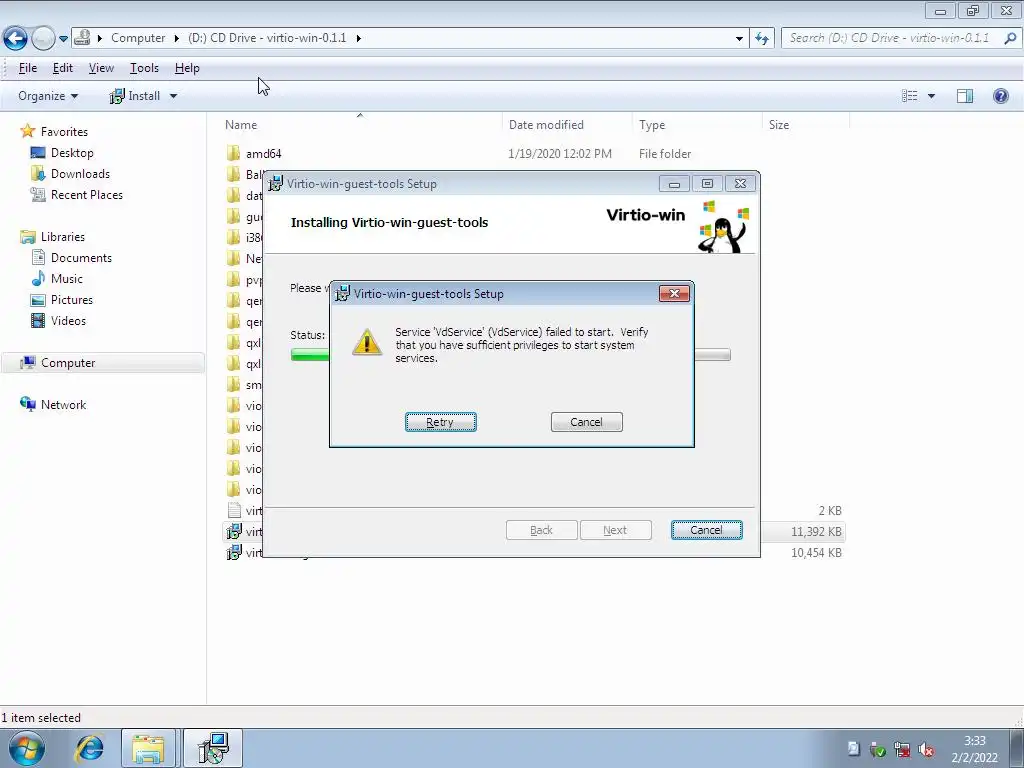Image resolution: width=1024 pixels, height=768 pixels.
Task: Click the search magnifier icon
Action: coord(1010,39)
